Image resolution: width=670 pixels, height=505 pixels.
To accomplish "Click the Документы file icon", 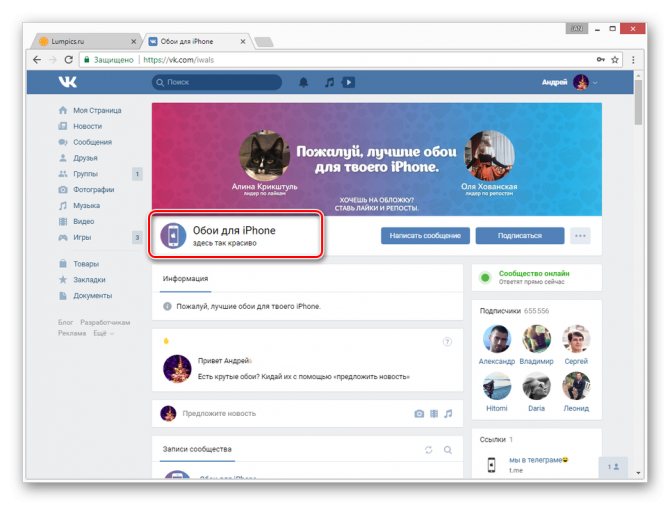I will (63, 296).
